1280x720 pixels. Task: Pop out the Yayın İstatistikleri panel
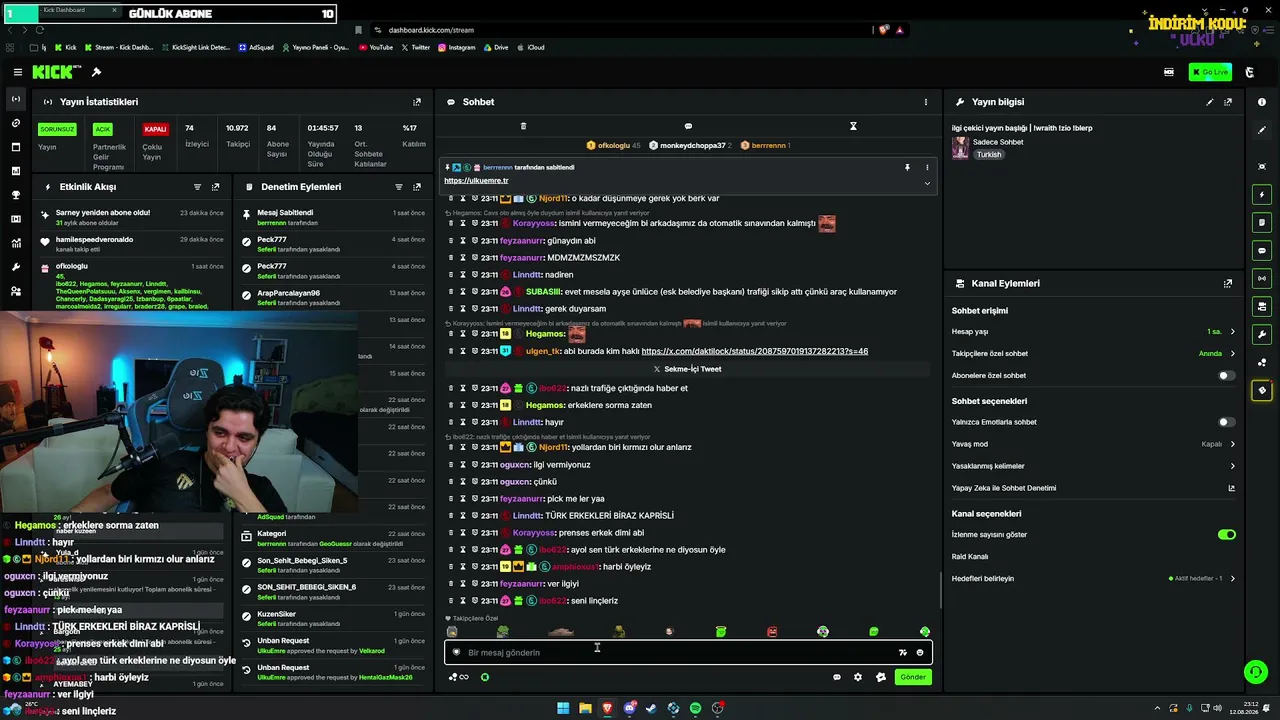tap(417, 102)
